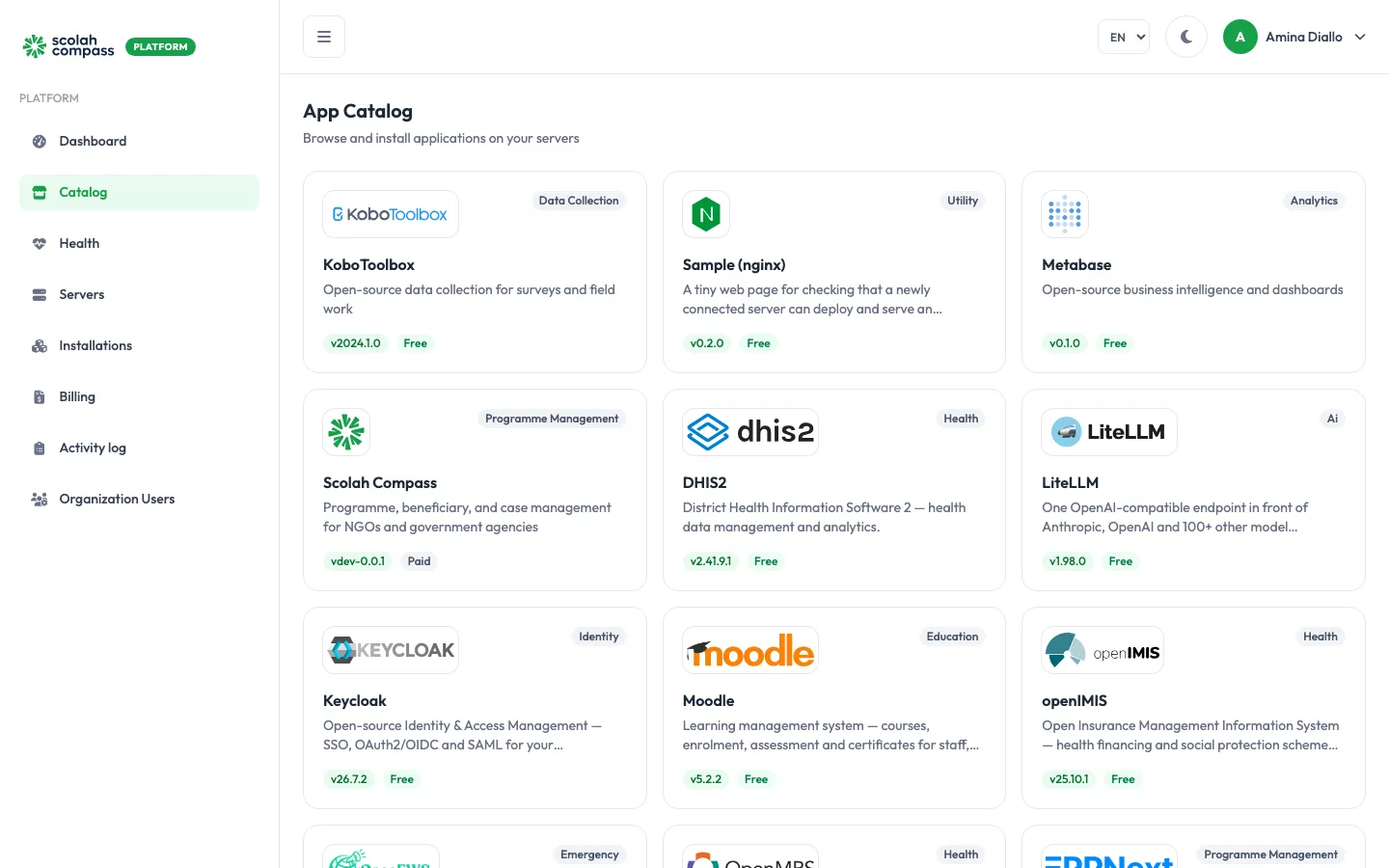Open the KoboToolbox app title

[x=368, y=264]
